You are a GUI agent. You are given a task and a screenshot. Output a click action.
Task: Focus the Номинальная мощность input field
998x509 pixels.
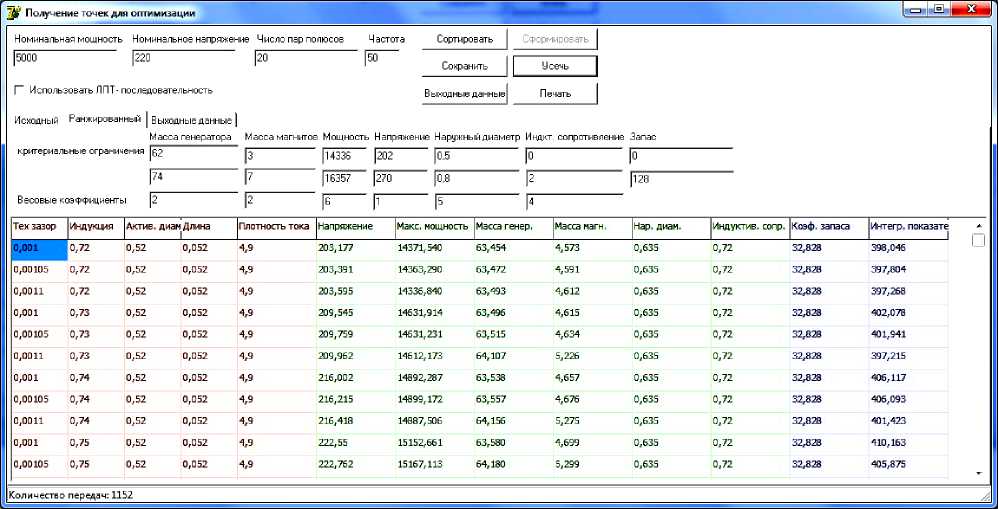click(68, 58)
